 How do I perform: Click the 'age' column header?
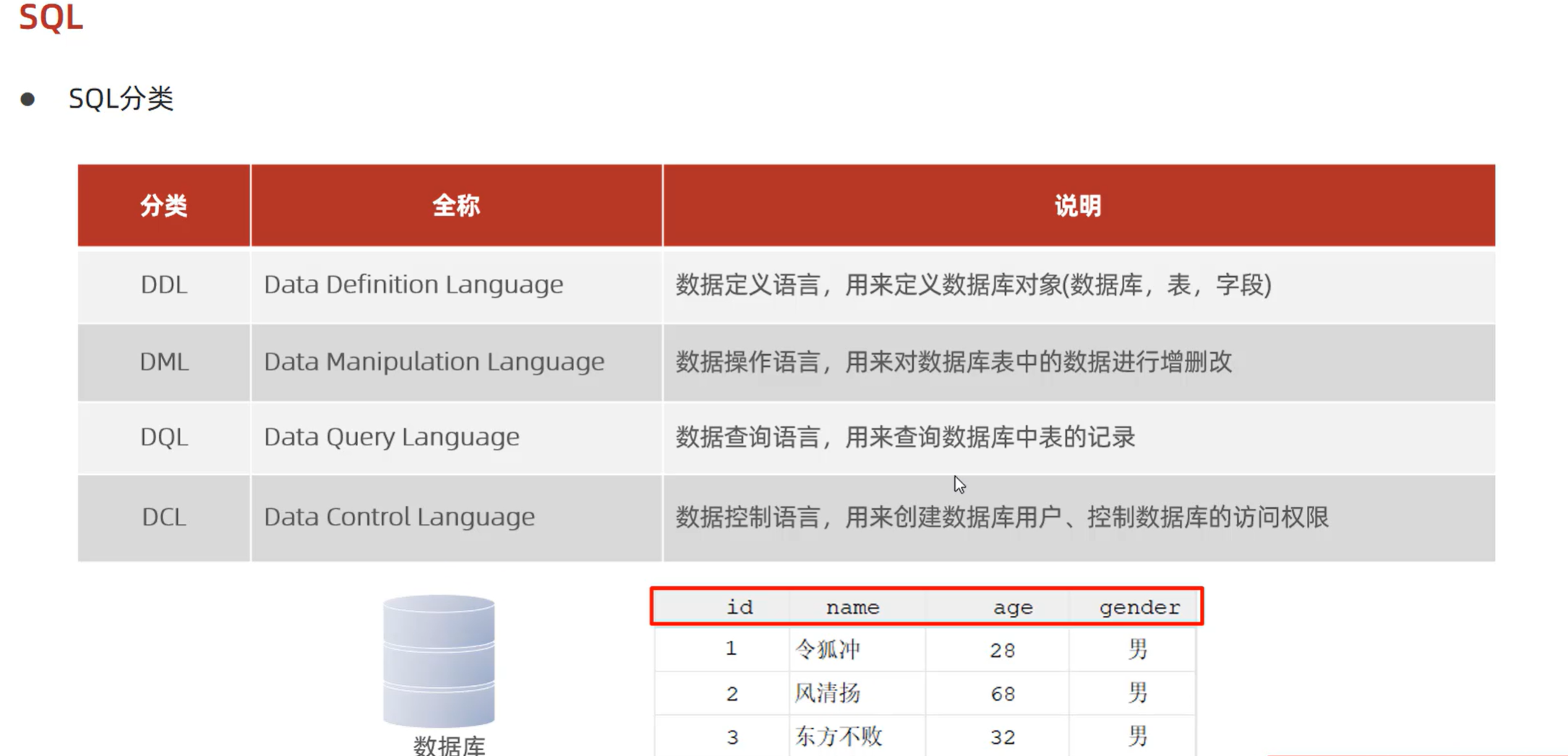pyautogui.click(x=1013, y=608)
